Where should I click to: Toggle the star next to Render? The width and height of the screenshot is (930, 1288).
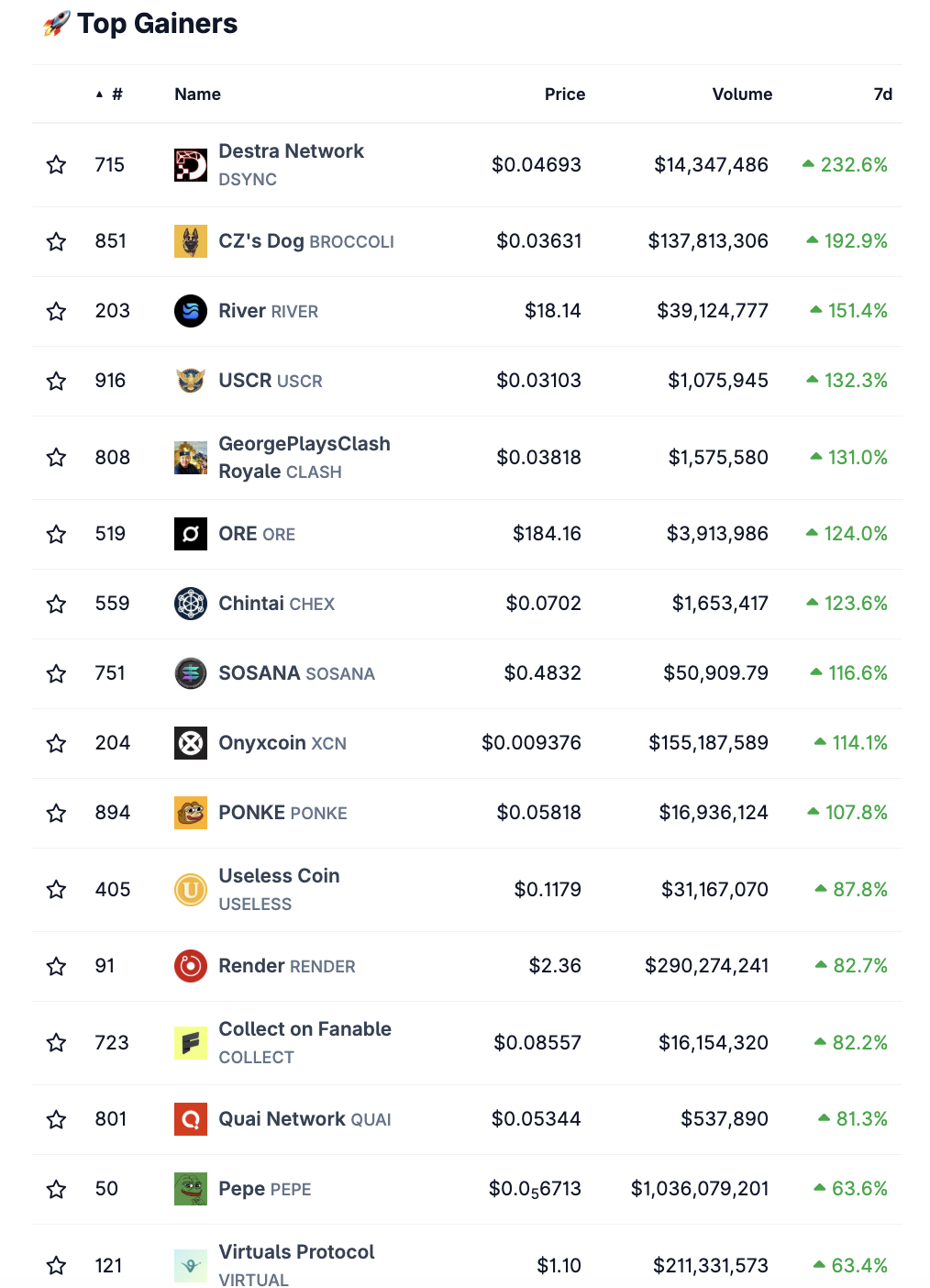[x=56, y=965]
